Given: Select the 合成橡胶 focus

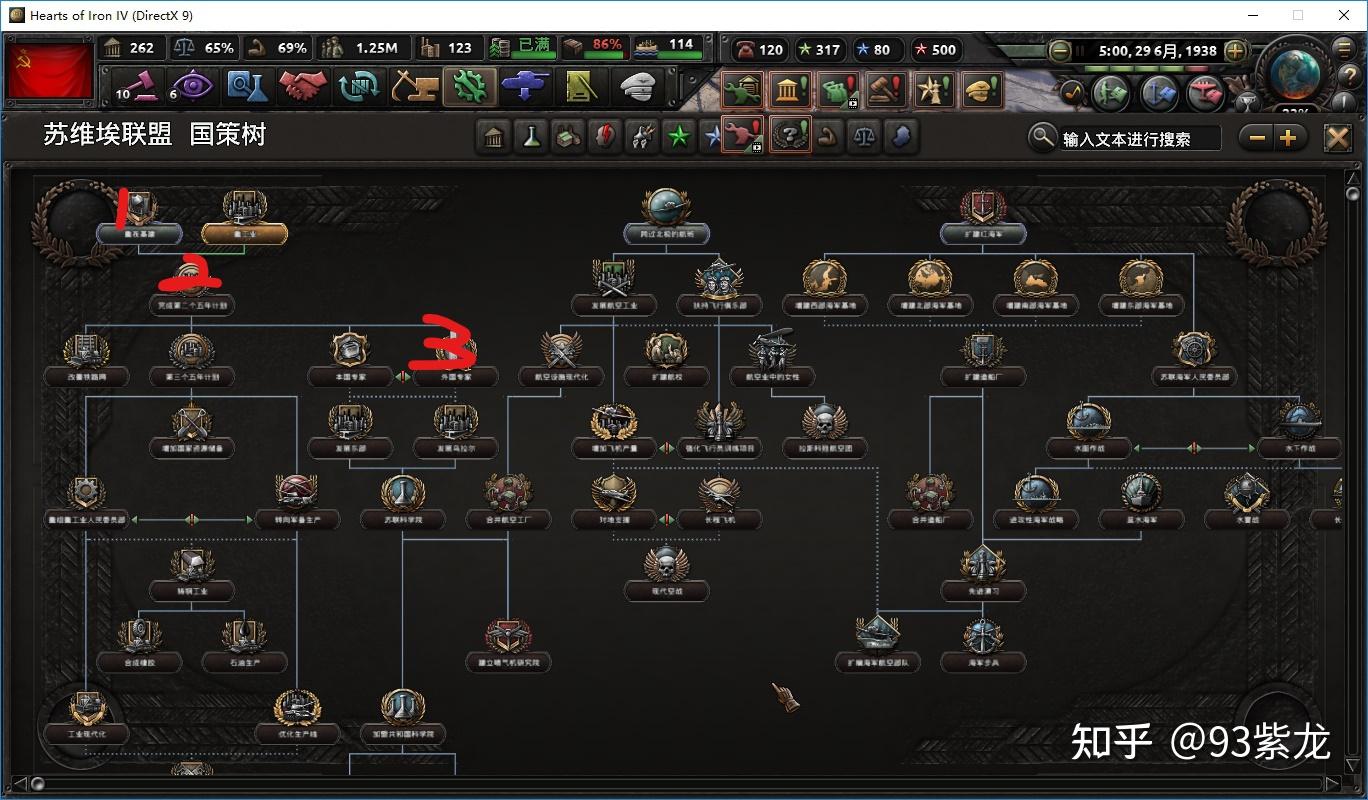Looking at the screenshot, I should pos(139,647).
